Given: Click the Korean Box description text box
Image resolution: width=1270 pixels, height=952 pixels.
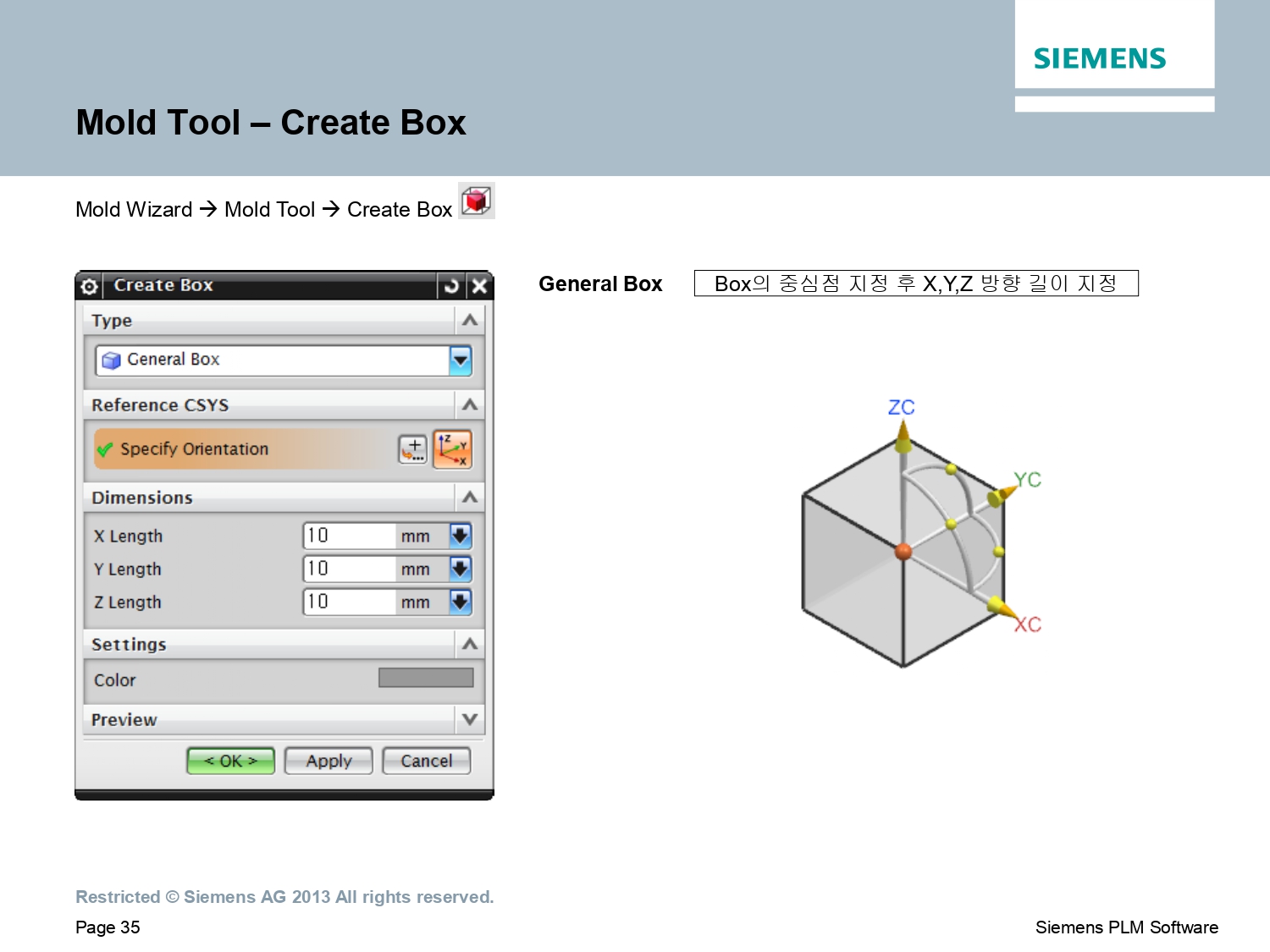Looking at the screenshot, I should point(916,283).
